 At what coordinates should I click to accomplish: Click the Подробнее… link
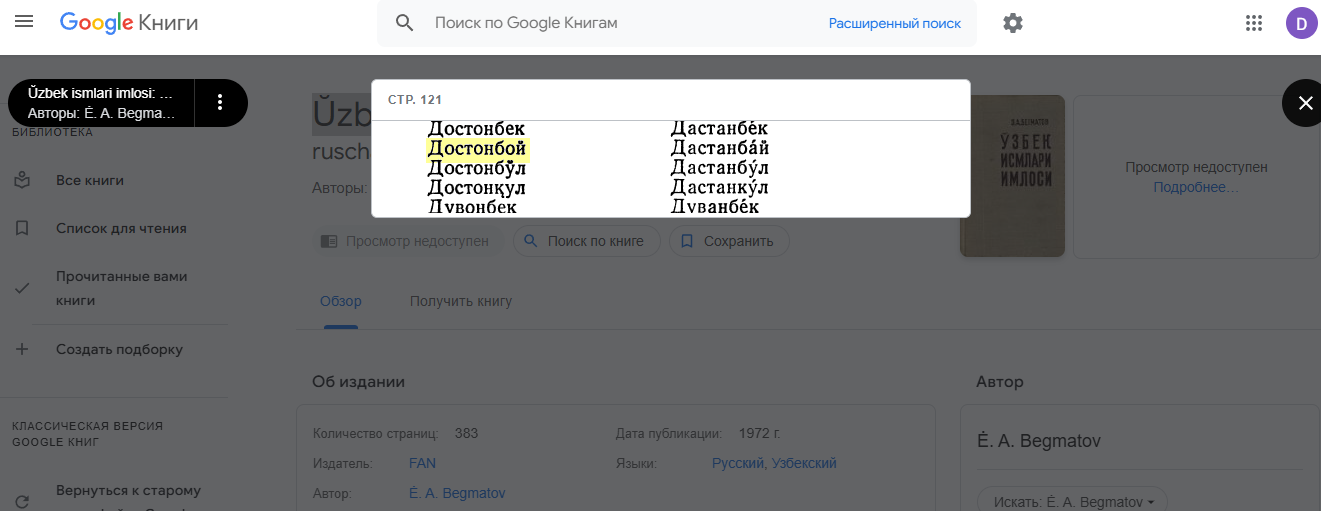(1195, 187)
